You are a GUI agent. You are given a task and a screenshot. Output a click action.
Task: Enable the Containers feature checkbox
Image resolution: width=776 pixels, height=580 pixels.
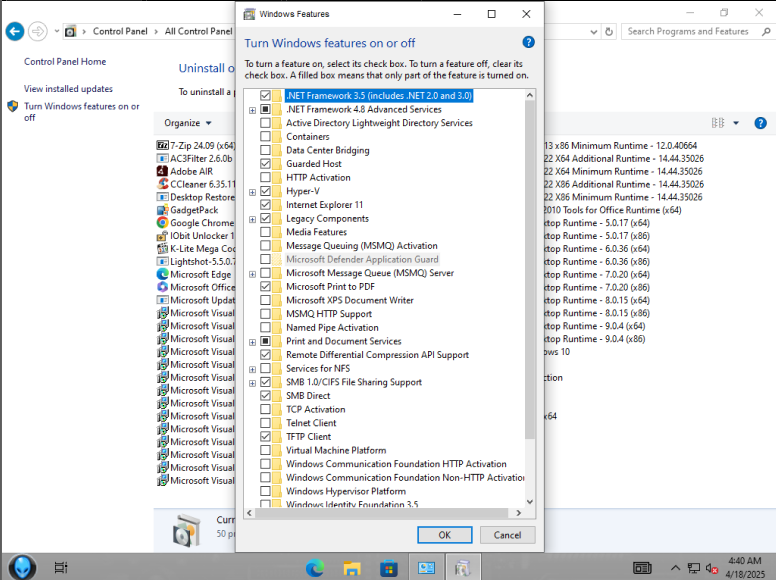265,137
